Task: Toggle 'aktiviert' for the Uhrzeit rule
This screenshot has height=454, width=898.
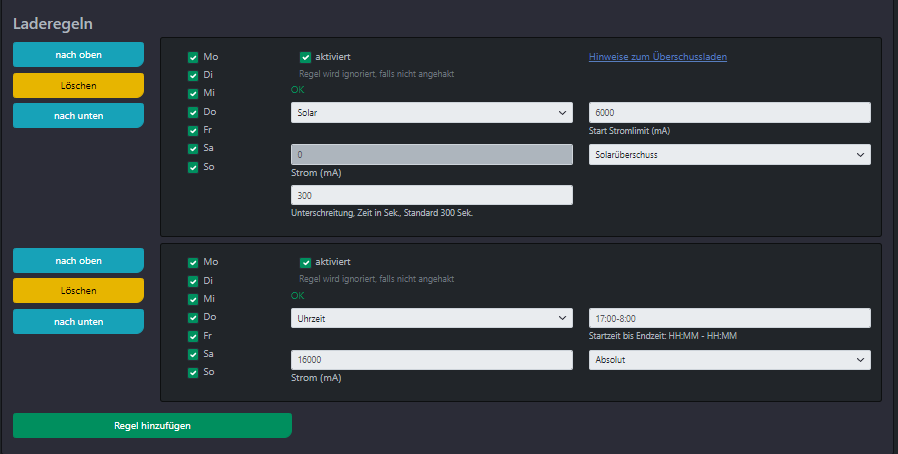Action: 305,263
